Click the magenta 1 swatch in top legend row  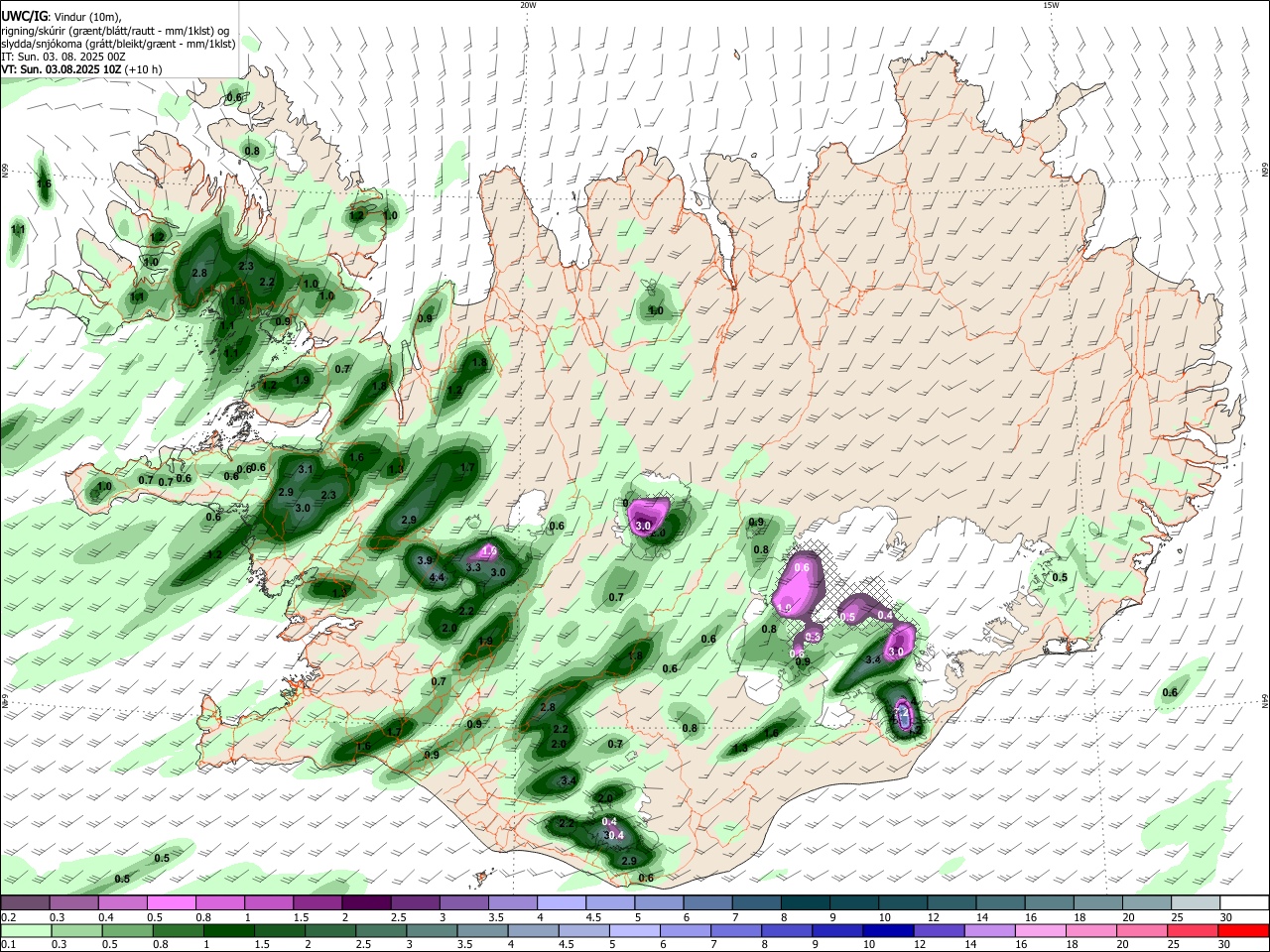tap(269, 902)
